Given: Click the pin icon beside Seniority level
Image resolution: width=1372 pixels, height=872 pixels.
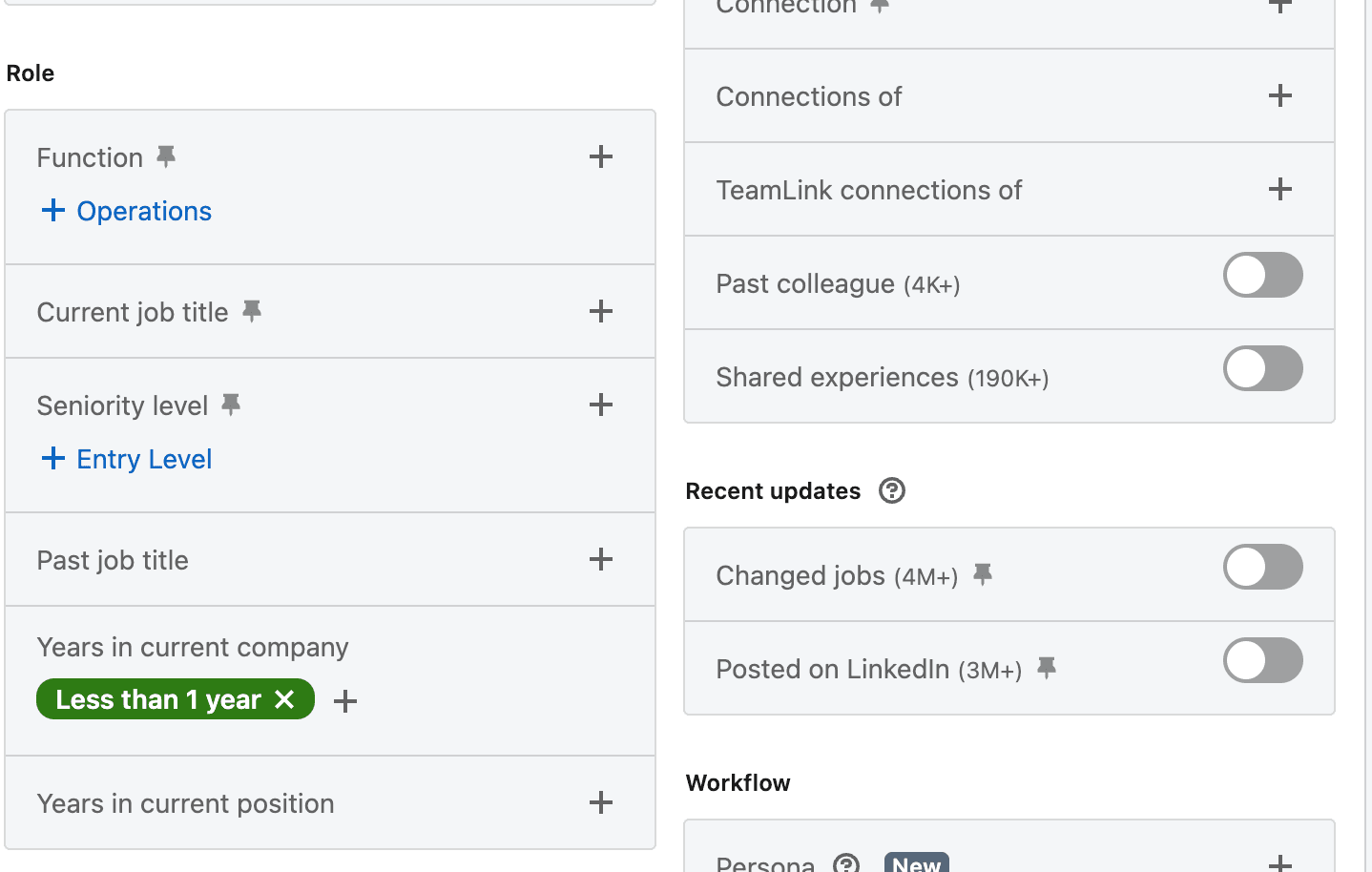Looking at the screenshot, I should (231, 405).
